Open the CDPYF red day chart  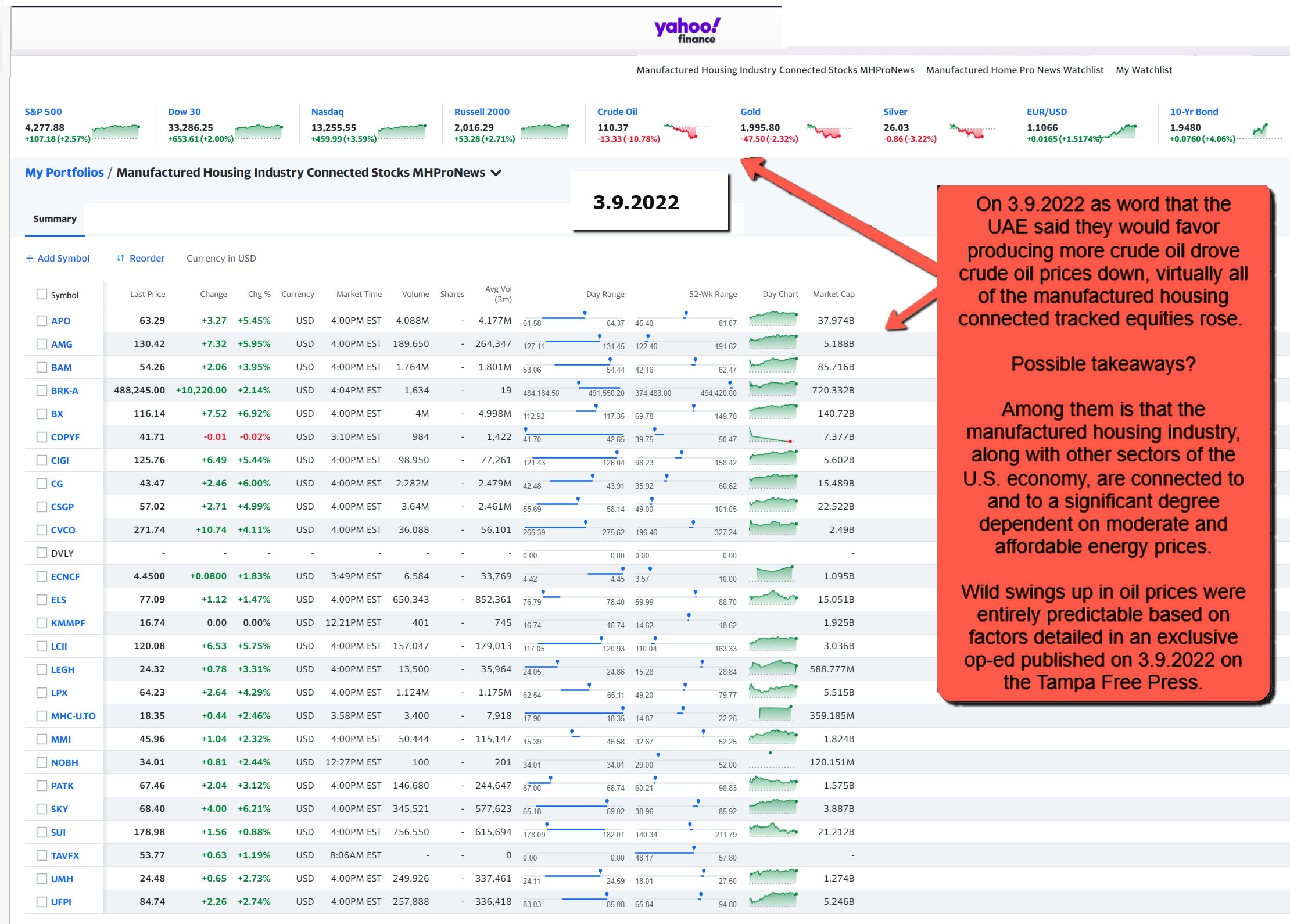tap(773, 435)
